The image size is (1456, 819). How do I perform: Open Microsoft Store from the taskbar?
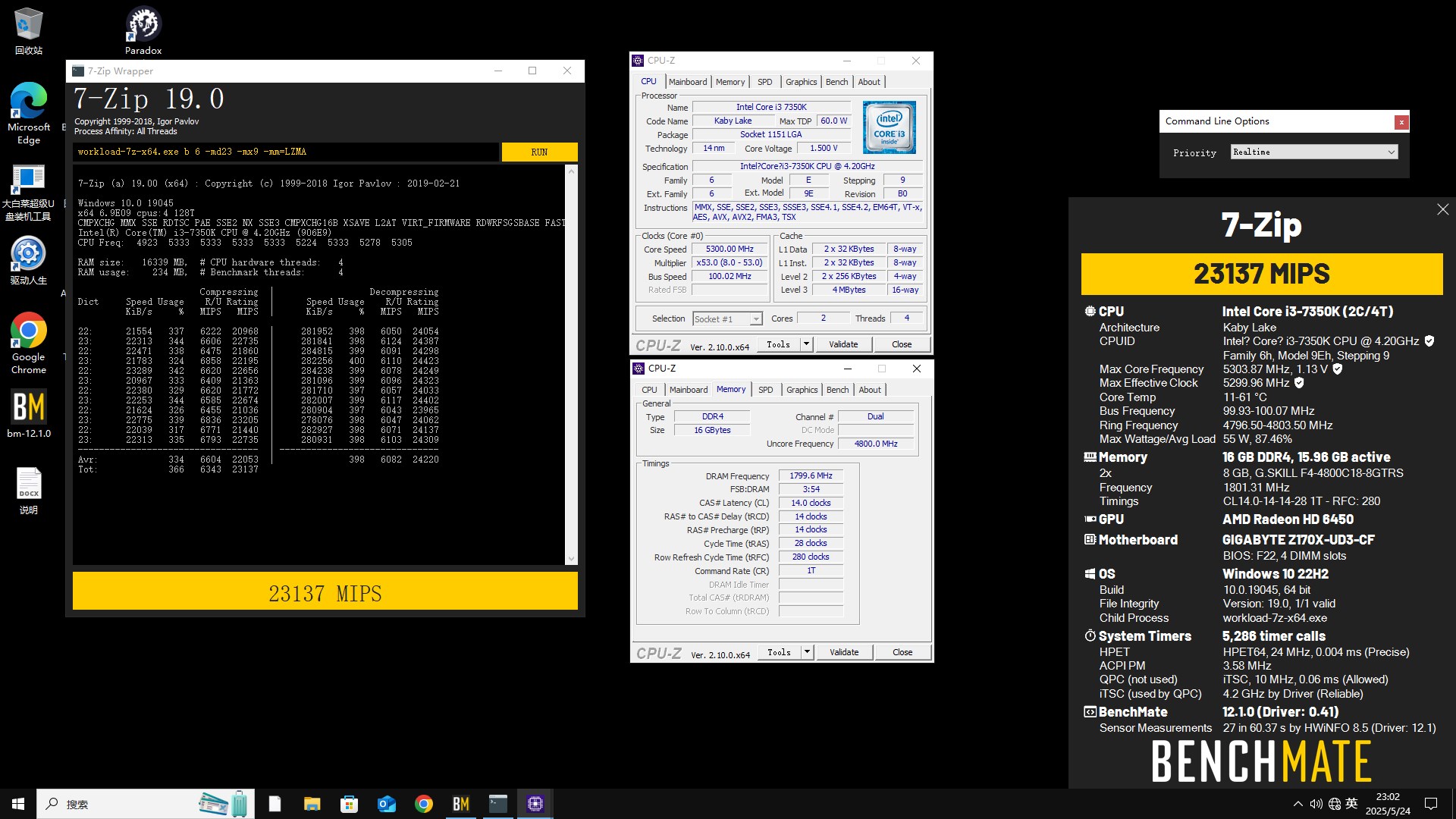pyautogui.click(x=349, y=804)
